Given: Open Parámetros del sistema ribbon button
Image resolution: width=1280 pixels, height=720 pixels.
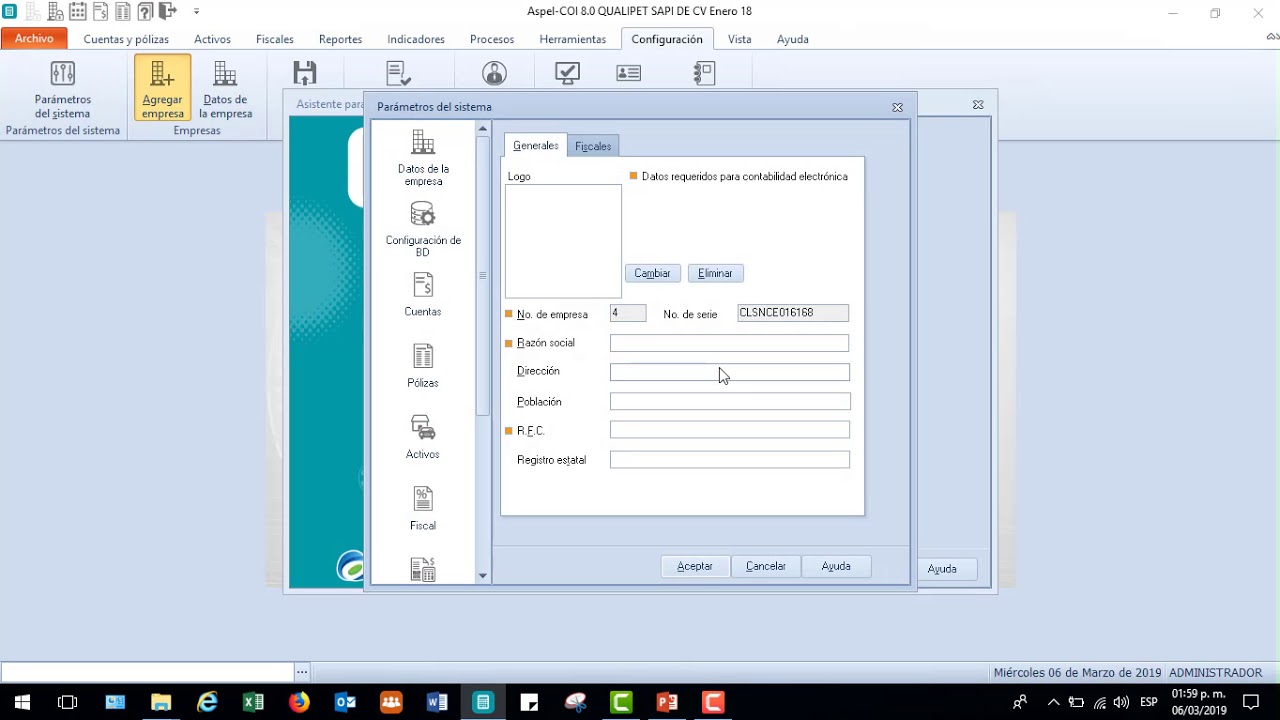Looking at the screenshot, I should click(63, 88).
